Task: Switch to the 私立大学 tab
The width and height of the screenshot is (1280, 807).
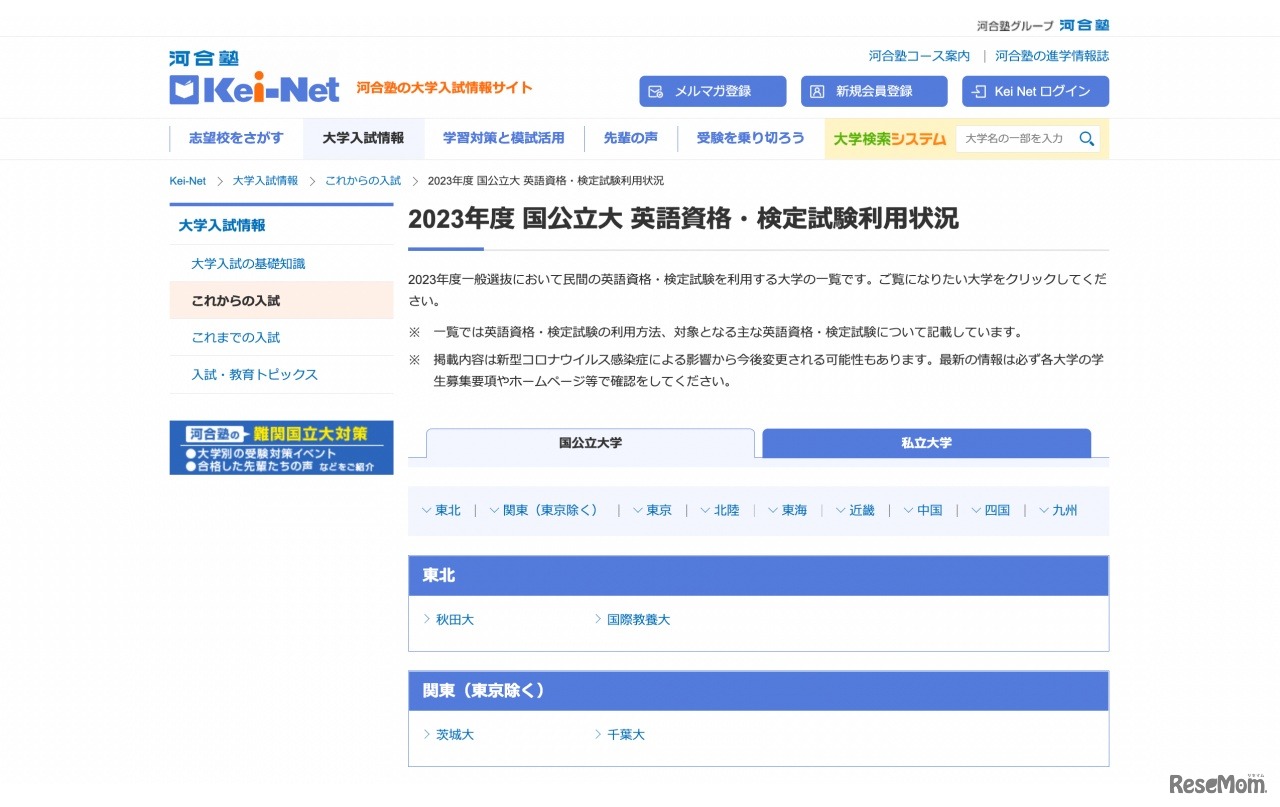Action: 926,443
